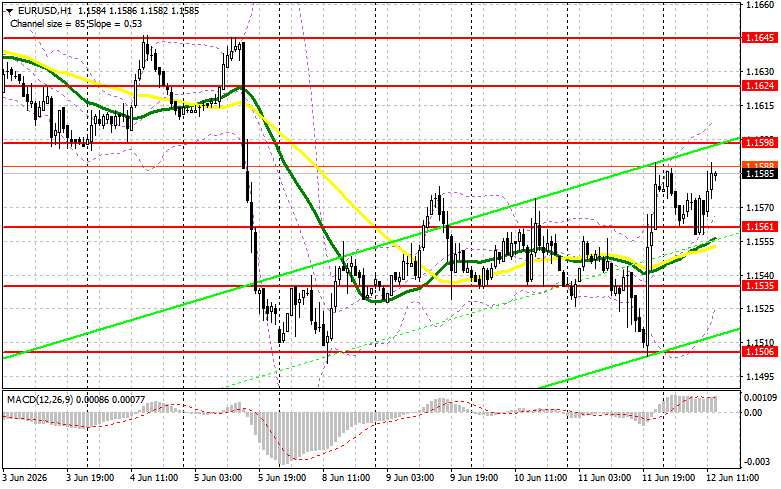Click the 4 Jun 11:00 time label

pos(154,478)
